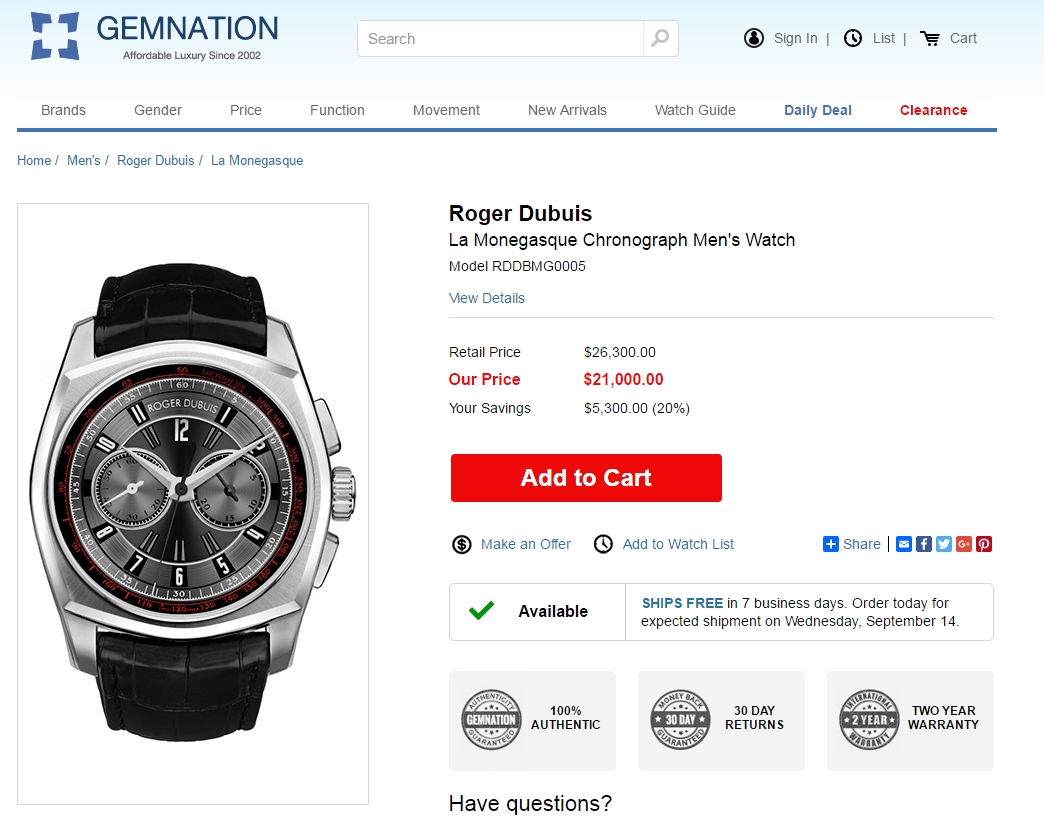Viewport: 1044px width, 824px height.
Task: Share on Twitter icon
Action: (944, 544)
